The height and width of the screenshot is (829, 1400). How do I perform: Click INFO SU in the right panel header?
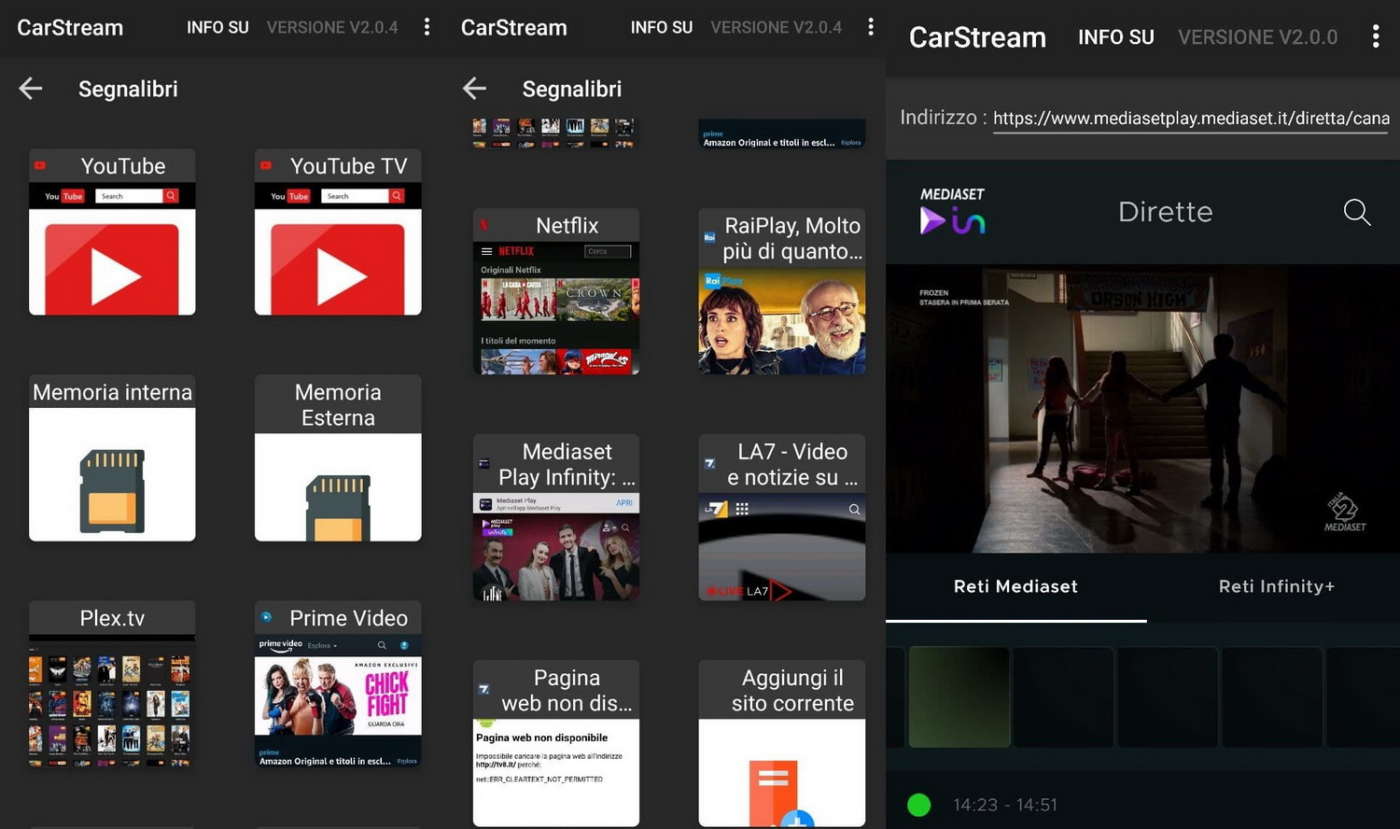(1116, 38)
